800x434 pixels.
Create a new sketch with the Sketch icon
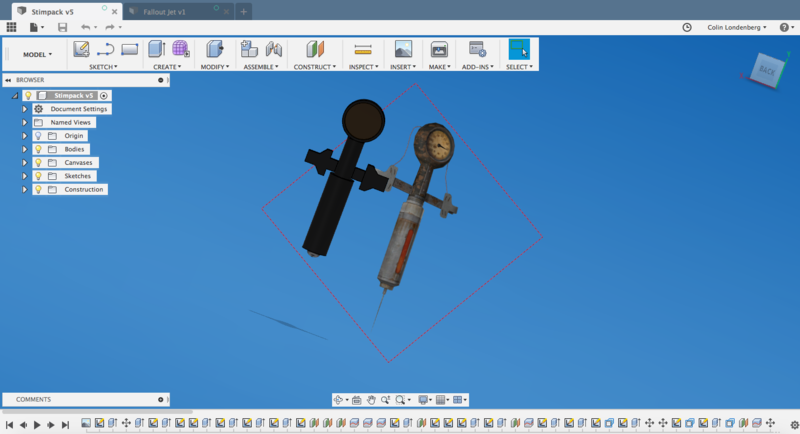(81, 49)
